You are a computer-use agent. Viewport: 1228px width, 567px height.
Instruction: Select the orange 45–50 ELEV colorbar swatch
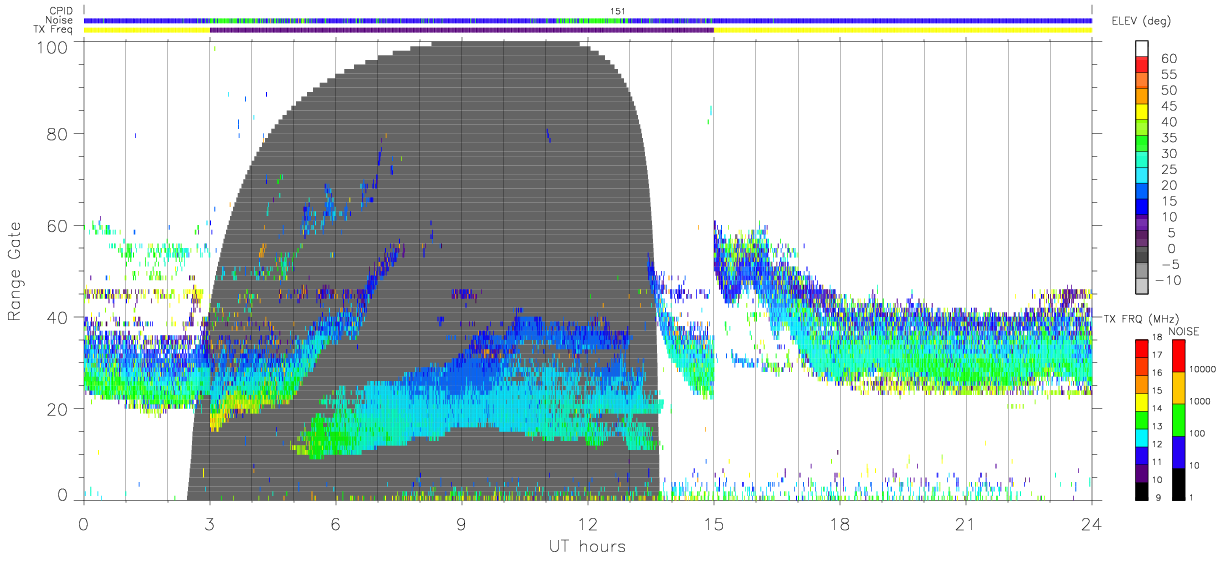[1143, 98]
